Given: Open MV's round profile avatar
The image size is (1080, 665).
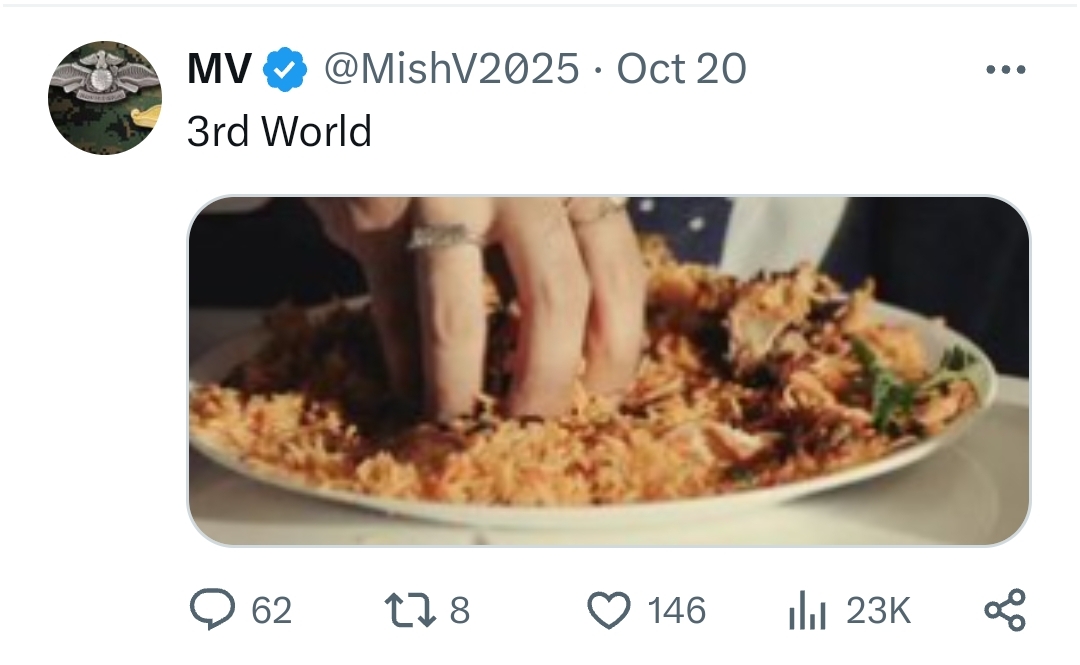Looking at the screenshot, I should (x=105, y=98).
